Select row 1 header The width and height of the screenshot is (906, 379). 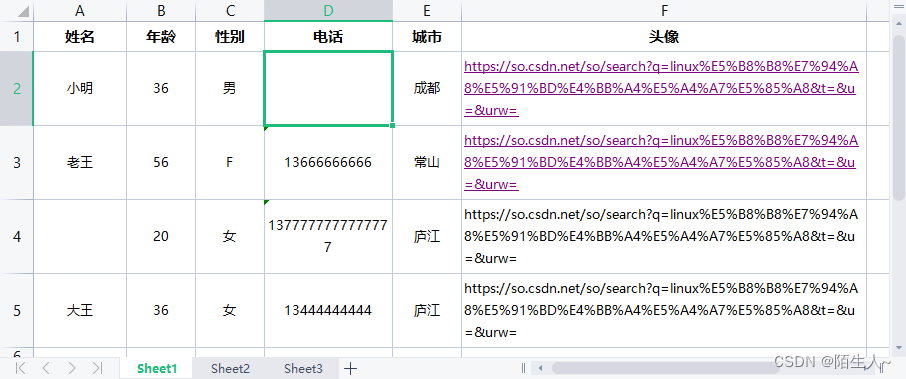tap(17, 37)
